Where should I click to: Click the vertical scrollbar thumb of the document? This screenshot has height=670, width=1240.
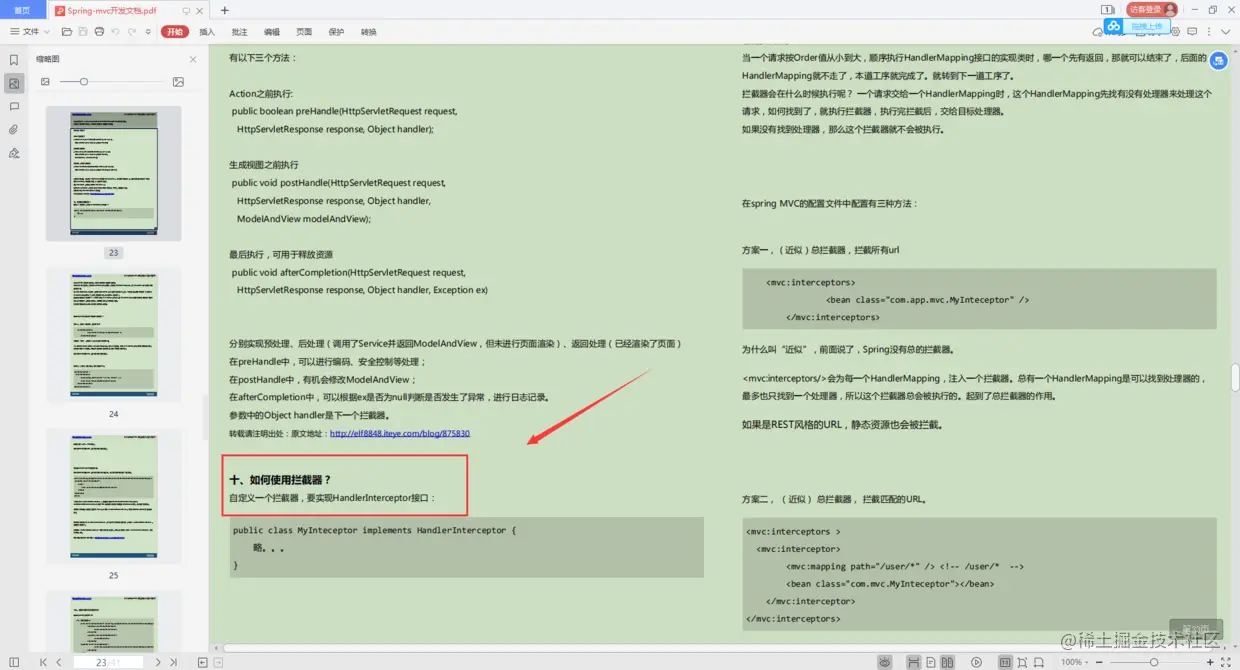tap(1235, 378)
